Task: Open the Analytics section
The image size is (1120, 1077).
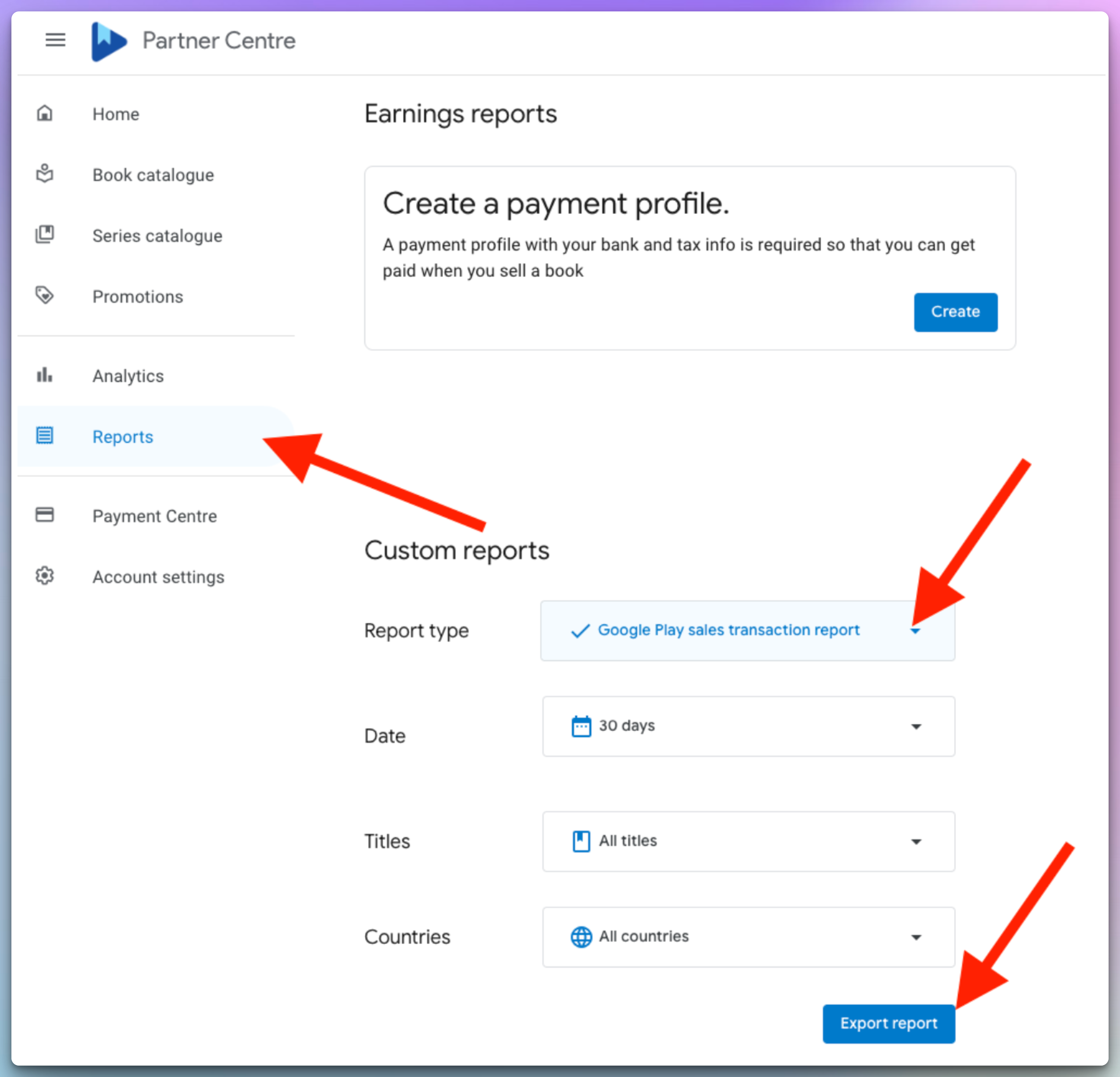Action: pyautogui.click(x=156, y=375)
